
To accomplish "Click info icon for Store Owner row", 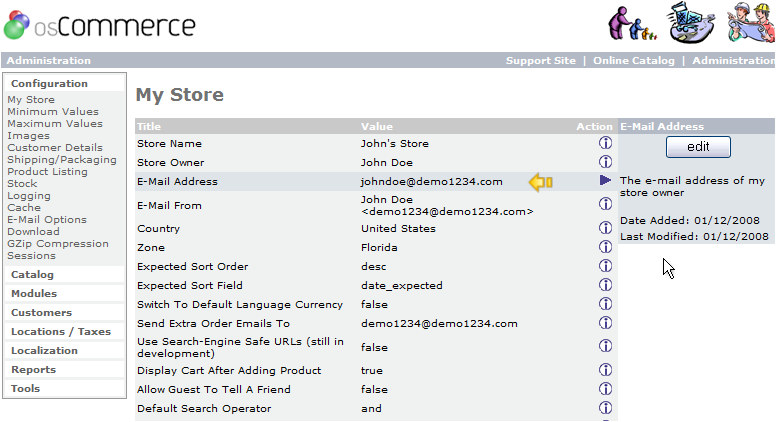I will pyautogui.click(x=605, y=162).
